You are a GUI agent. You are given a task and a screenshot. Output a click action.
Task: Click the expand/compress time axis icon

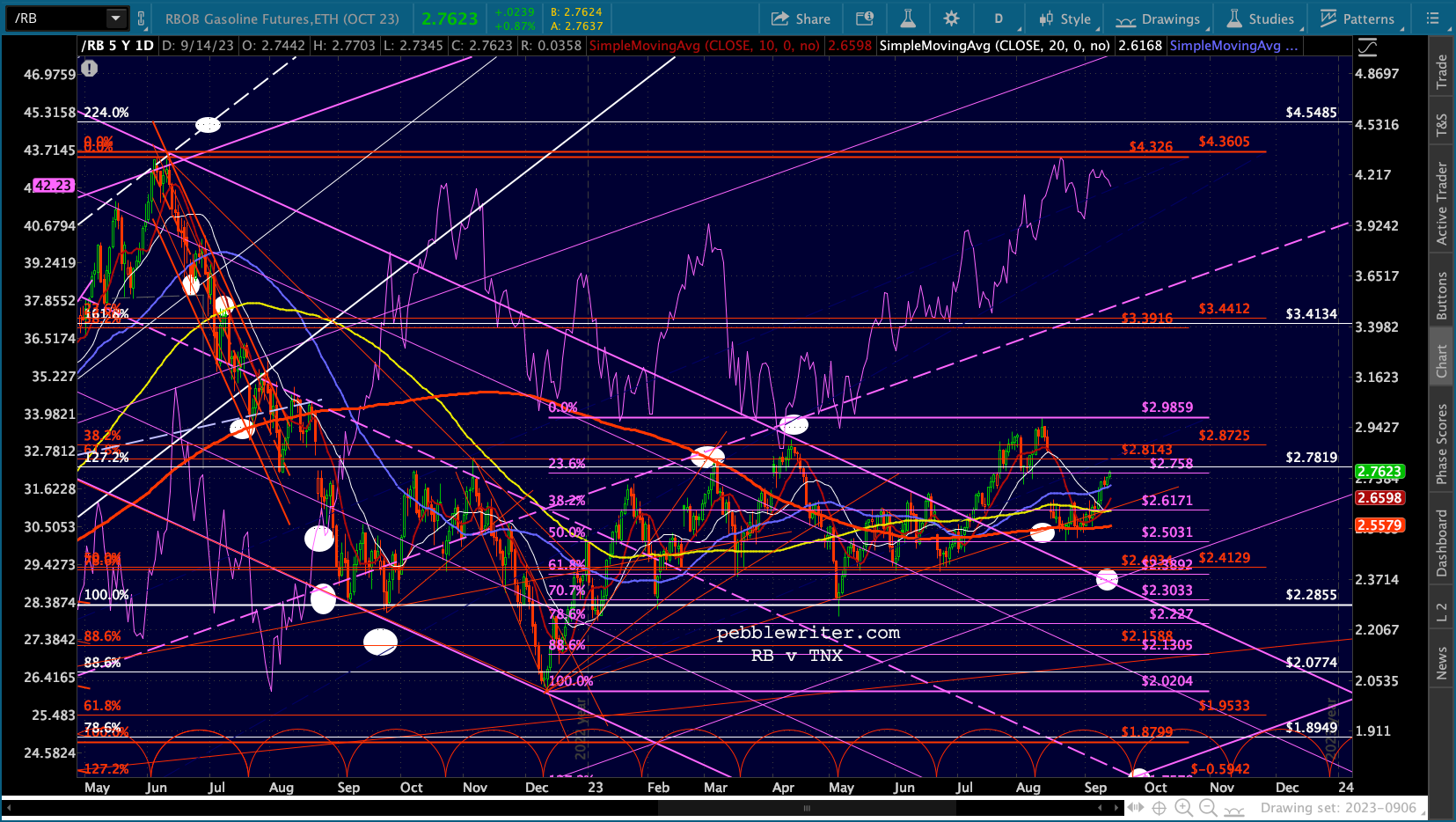pyautogui.click(x=1137, y=807)
